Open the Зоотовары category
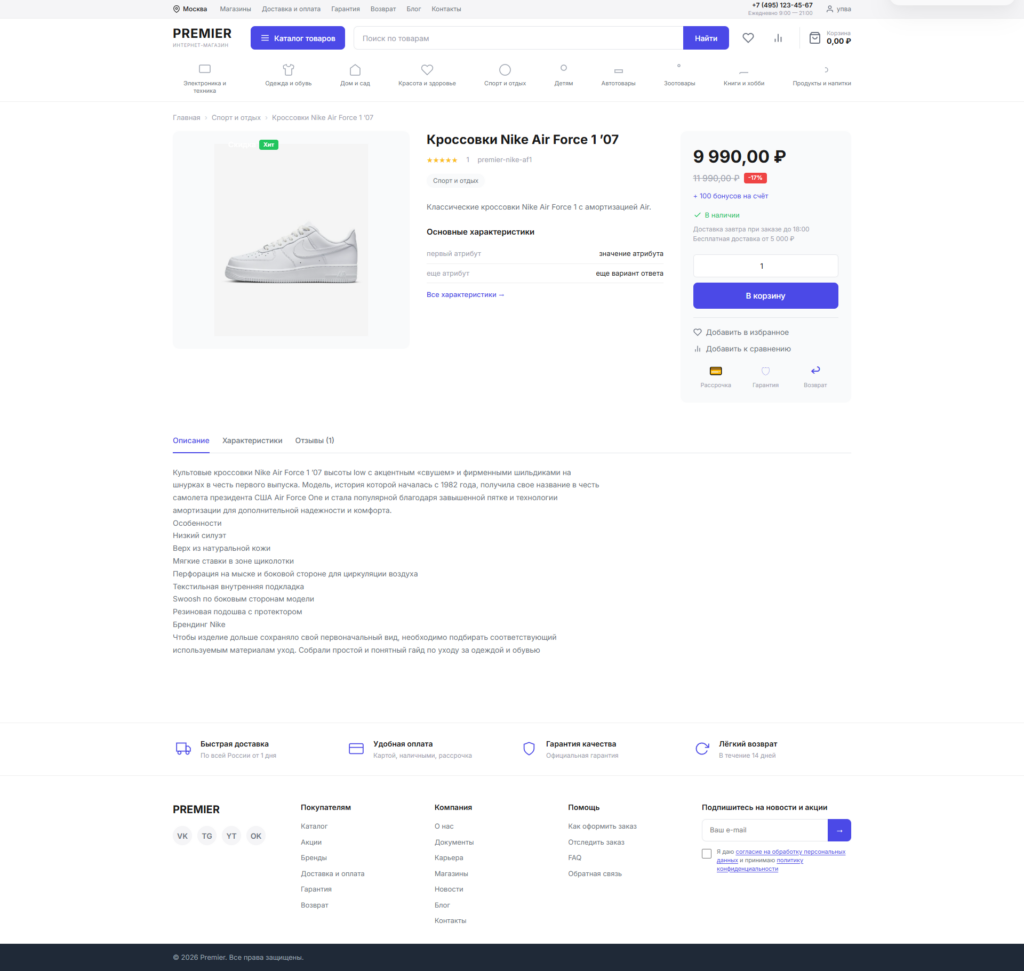This screenshot has height=971, width=1024. (x=679, y=75)
